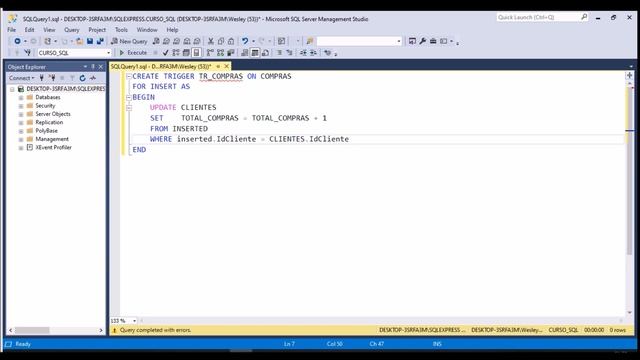640x360 pixels.
Task: Toggle IntelliSense Enabled button
Action: click(196, 53)
